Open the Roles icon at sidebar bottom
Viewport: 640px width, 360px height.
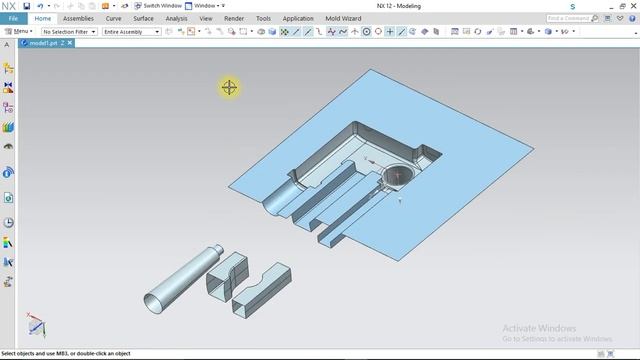(8, 282)
